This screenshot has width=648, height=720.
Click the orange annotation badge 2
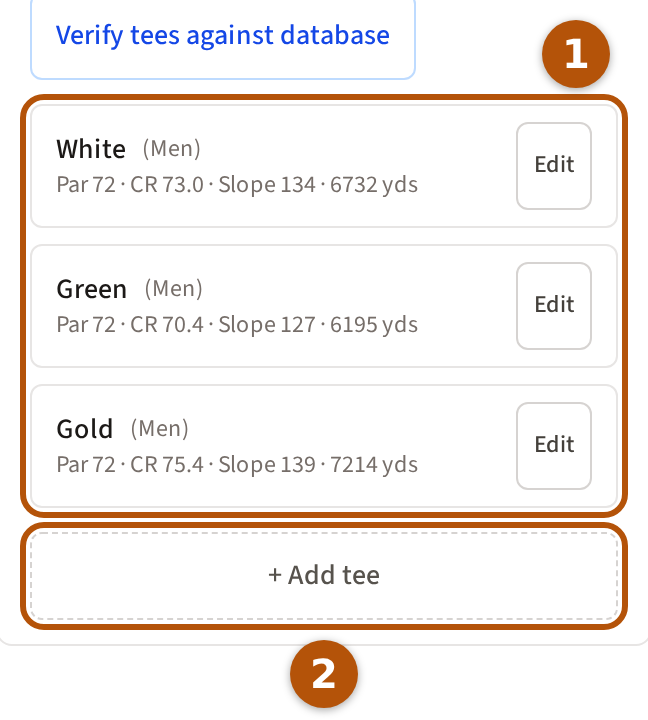click(324, 674)
